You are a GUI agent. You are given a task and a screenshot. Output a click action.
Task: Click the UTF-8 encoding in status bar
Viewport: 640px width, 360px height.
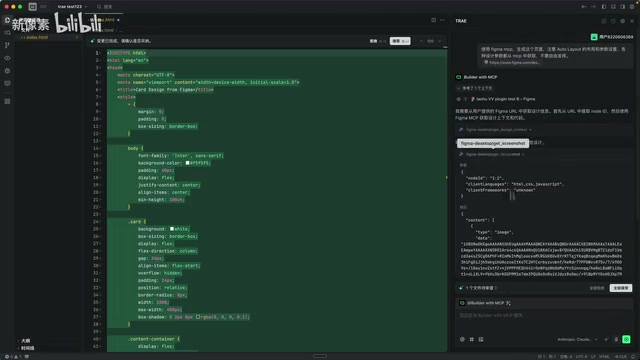pyautogui.click(x=581, y=357)
